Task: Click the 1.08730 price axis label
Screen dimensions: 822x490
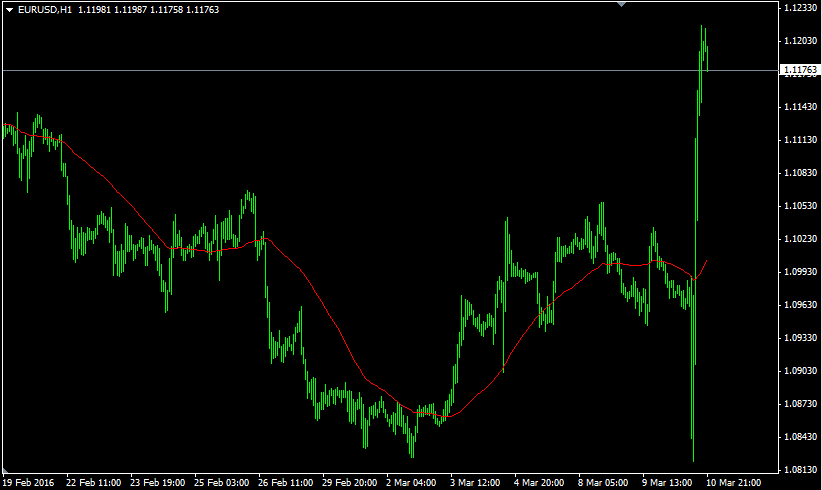Action: pyautogui.click(x=801, y=404)
